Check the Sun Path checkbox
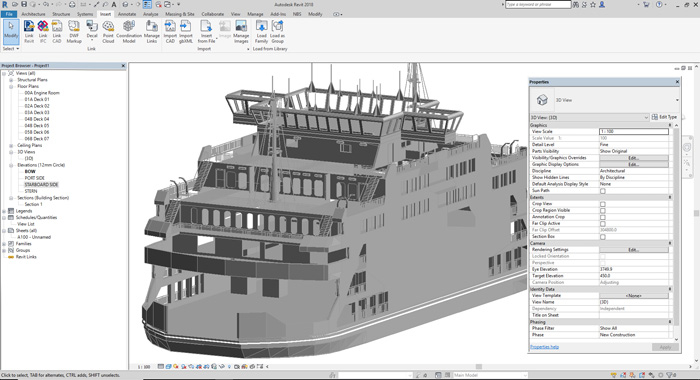 pos(603,191)
